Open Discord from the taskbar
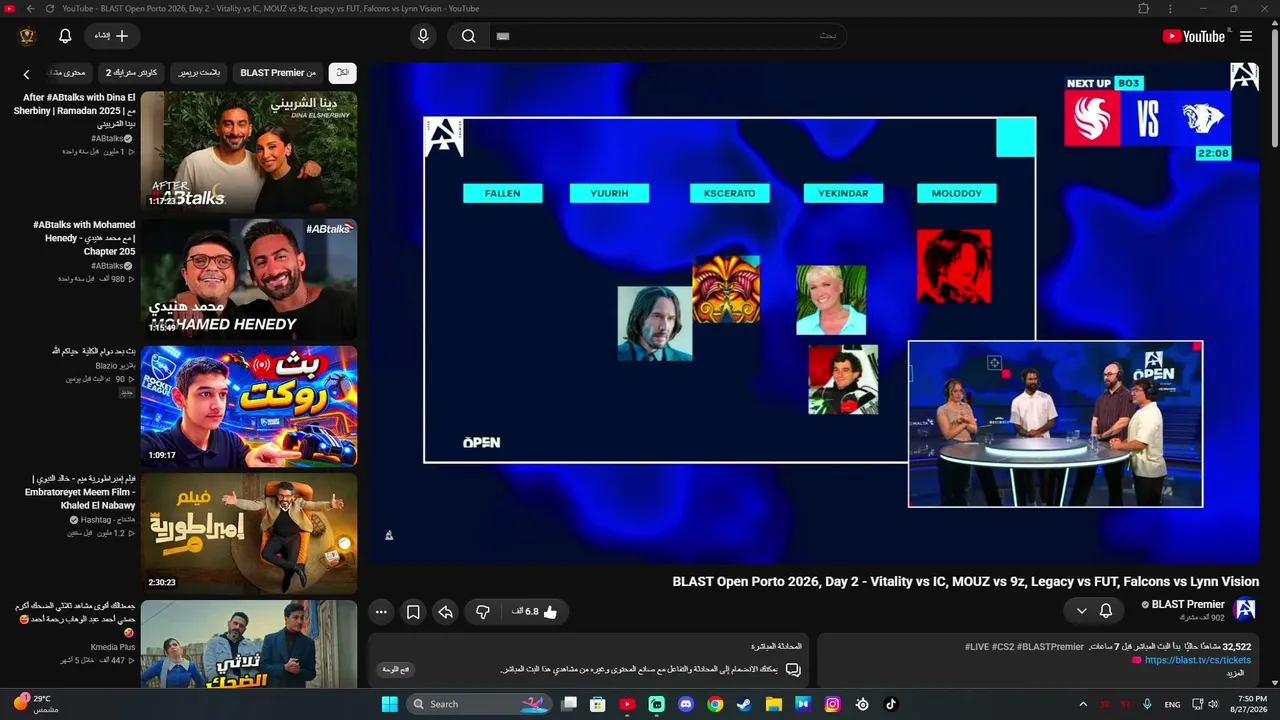The height and width of the screenshot is (720, 1280). tap(686, 704)
